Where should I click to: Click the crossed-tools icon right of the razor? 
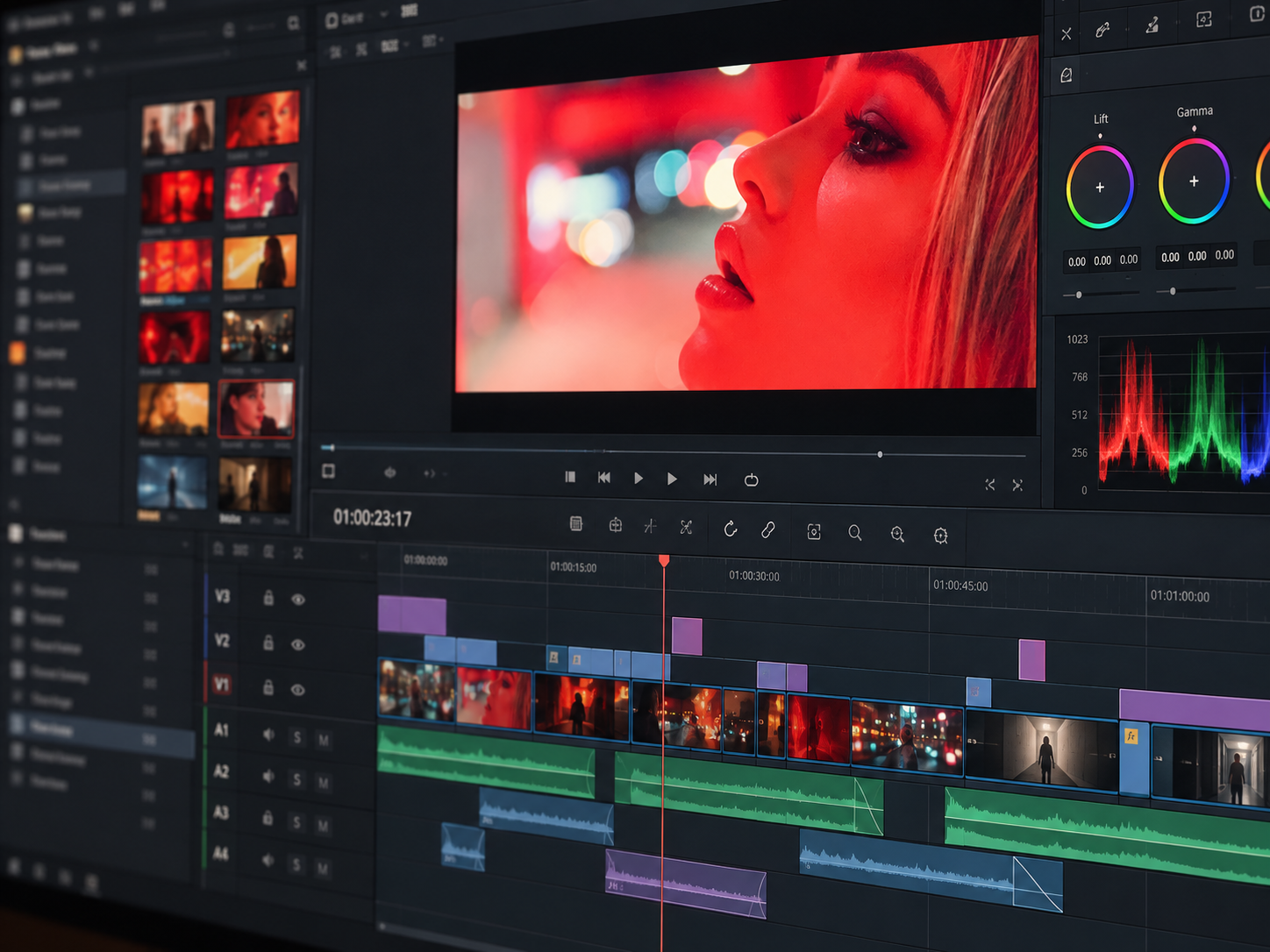pos(686,527)
